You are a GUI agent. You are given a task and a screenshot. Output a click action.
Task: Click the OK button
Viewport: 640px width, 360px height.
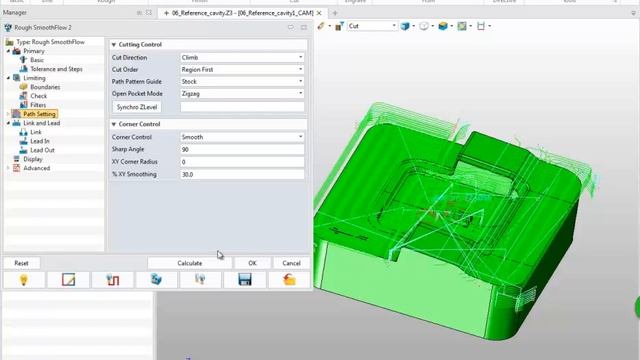[252, 263]
